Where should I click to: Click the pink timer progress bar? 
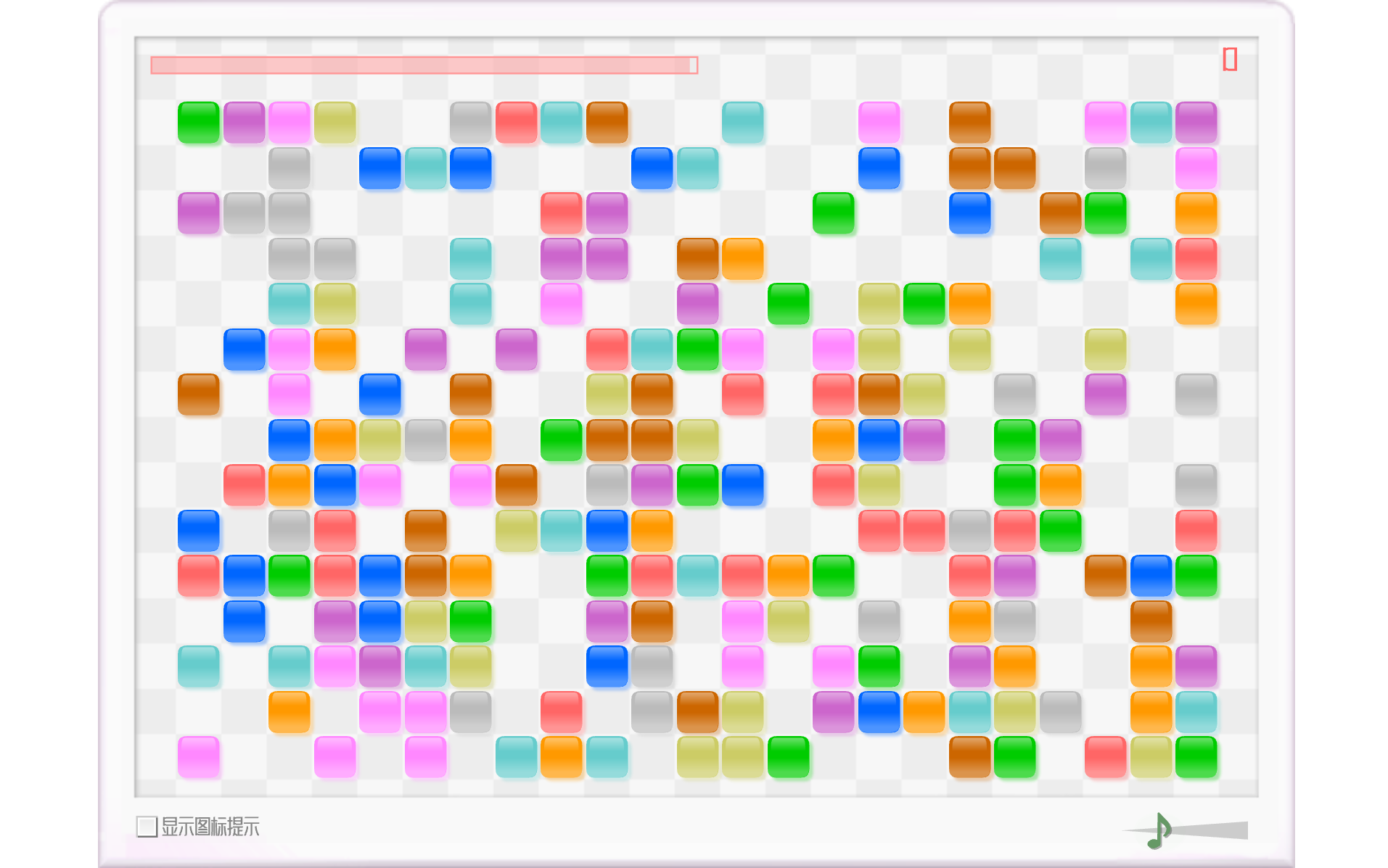click(x=424, y=65)
